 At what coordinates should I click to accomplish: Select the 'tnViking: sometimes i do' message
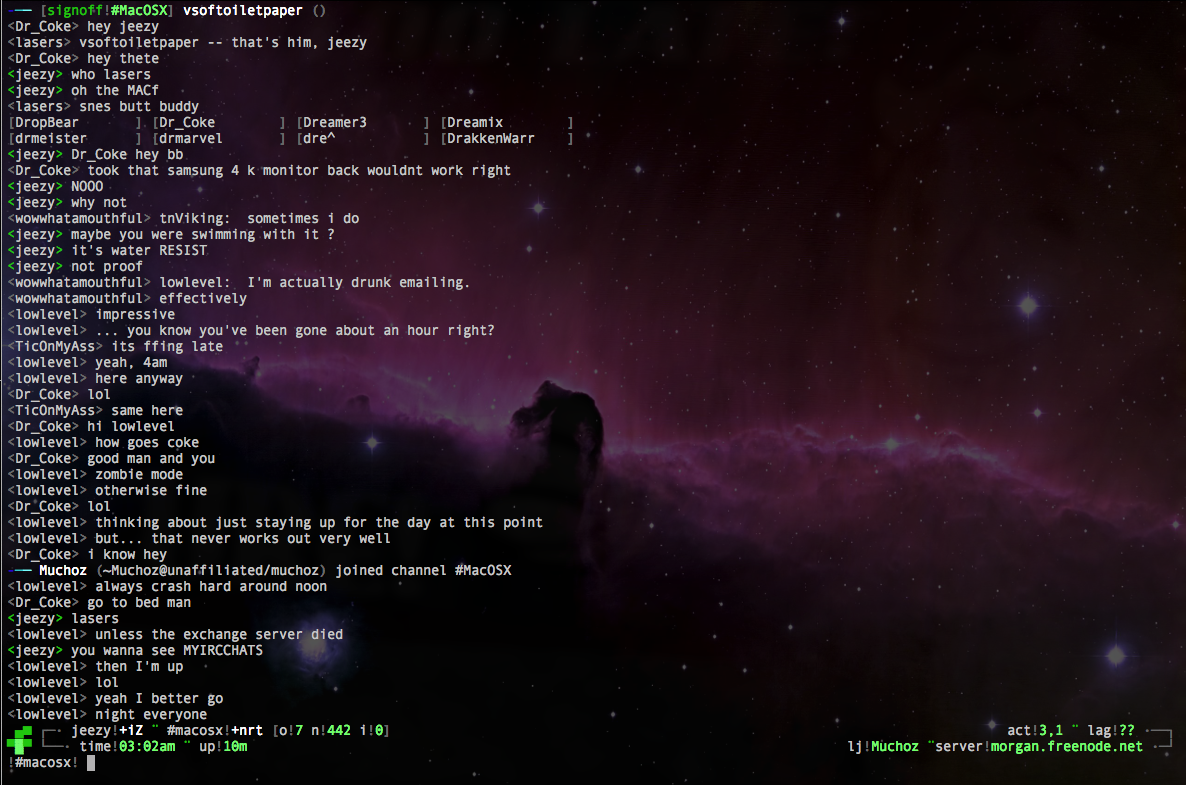[259, 219]
